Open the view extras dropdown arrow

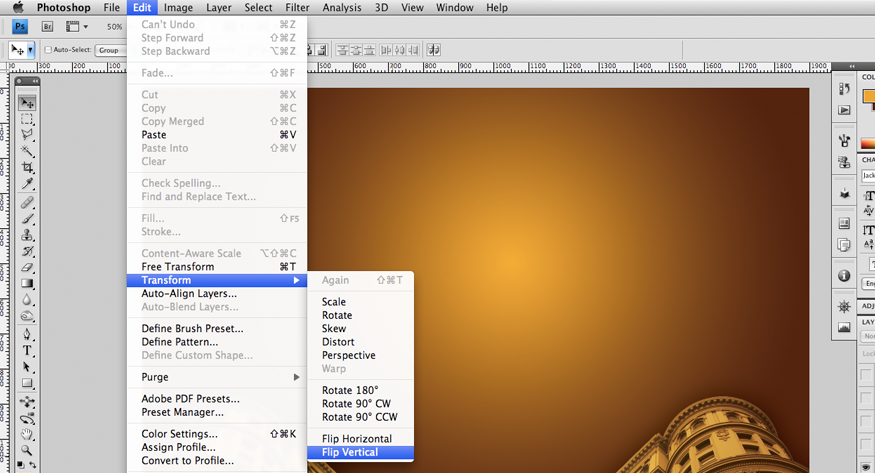85,26
